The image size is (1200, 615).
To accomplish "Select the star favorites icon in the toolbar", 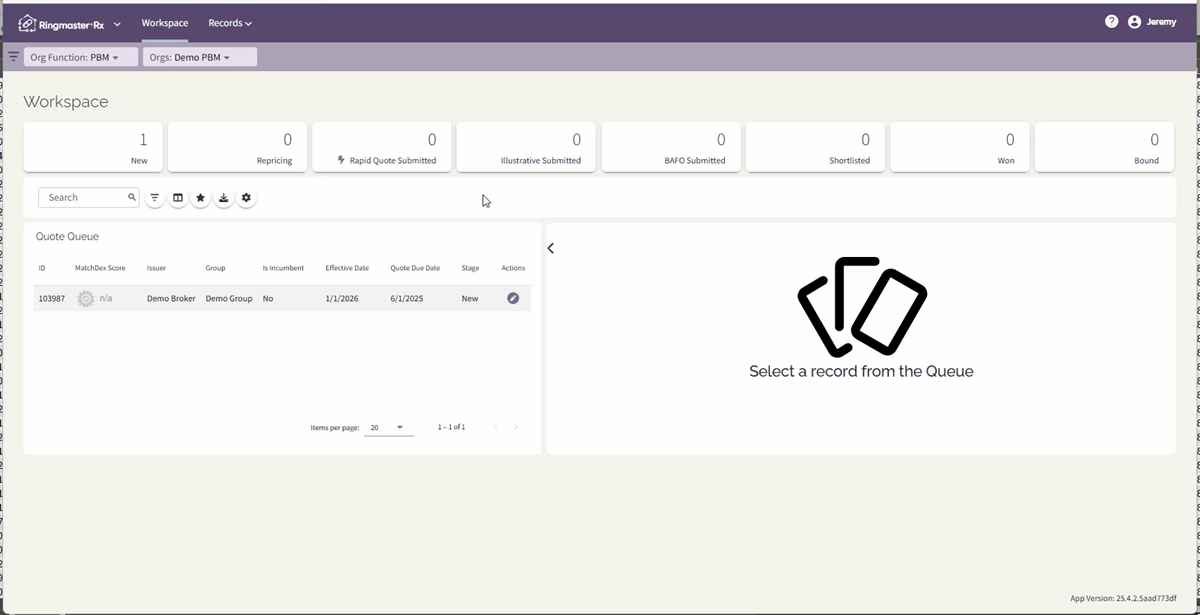I will pyautogui.click(x=201, y=197).
